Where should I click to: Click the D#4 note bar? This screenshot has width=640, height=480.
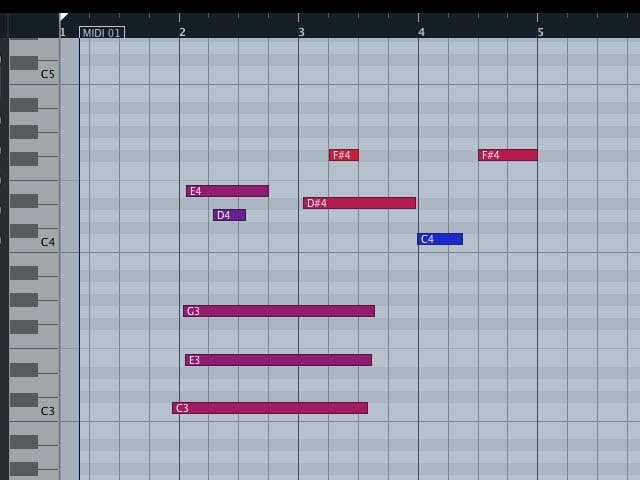tap(360, 203)
